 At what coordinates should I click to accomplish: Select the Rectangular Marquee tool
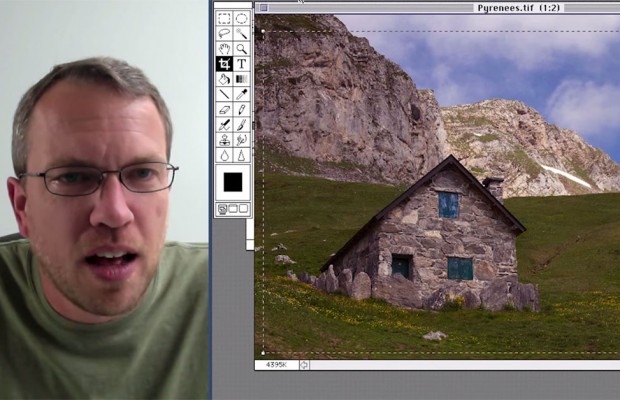tap(224, 18)
